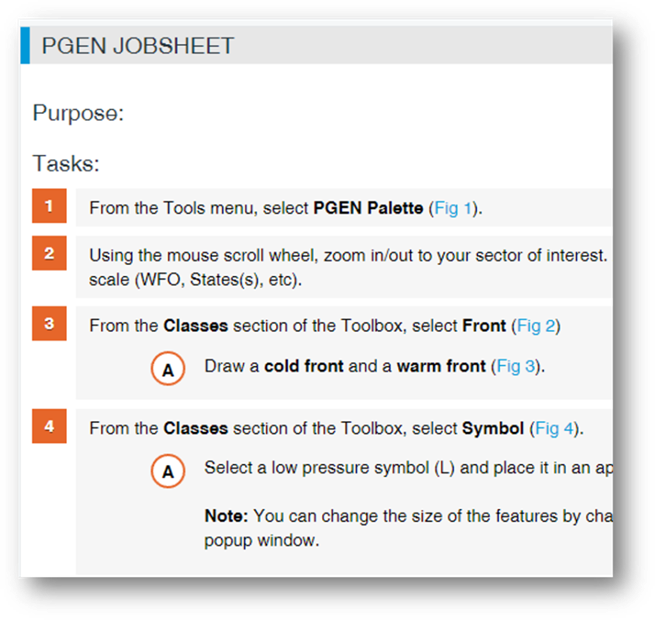Open the Fig 4 link

[554, 429]
